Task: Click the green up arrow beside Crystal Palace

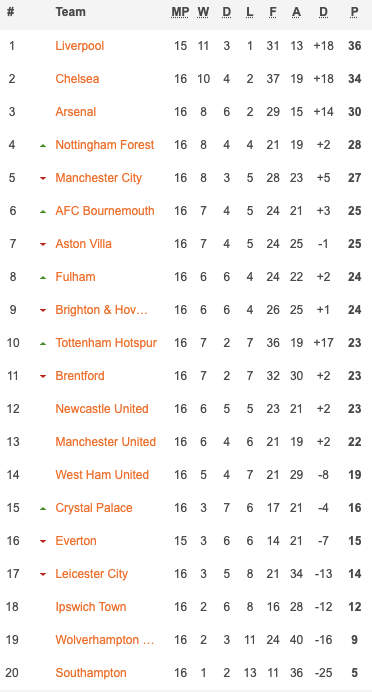Action: point(43,508)
